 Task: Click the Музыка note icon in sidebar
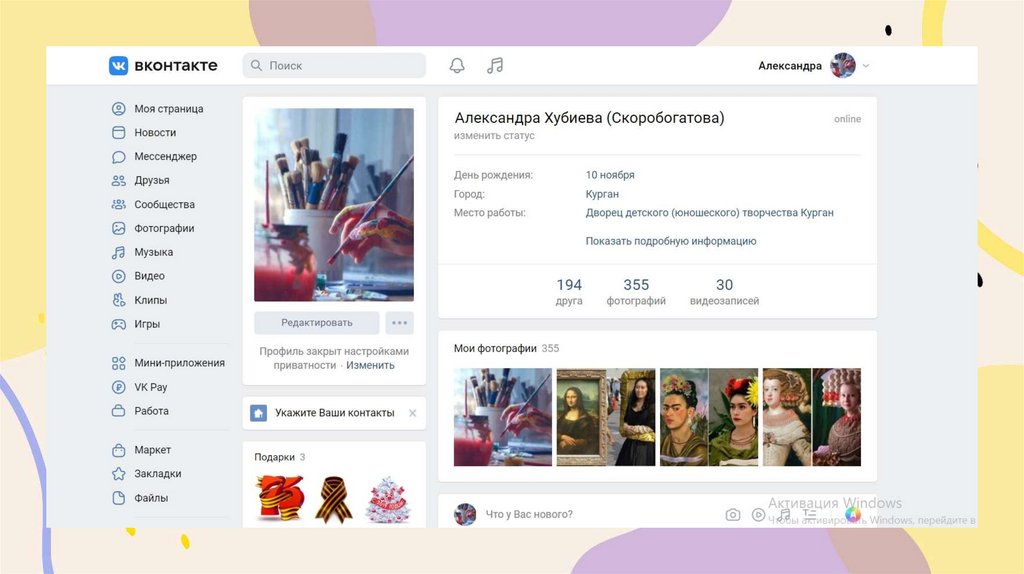(x=118, y=252)
